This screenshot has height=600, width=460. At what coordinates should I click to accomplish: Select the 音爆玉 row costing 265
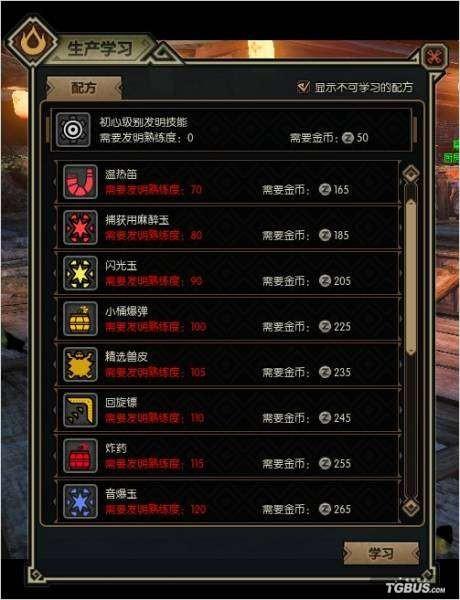pyautogui.click(x=228, y=501)
